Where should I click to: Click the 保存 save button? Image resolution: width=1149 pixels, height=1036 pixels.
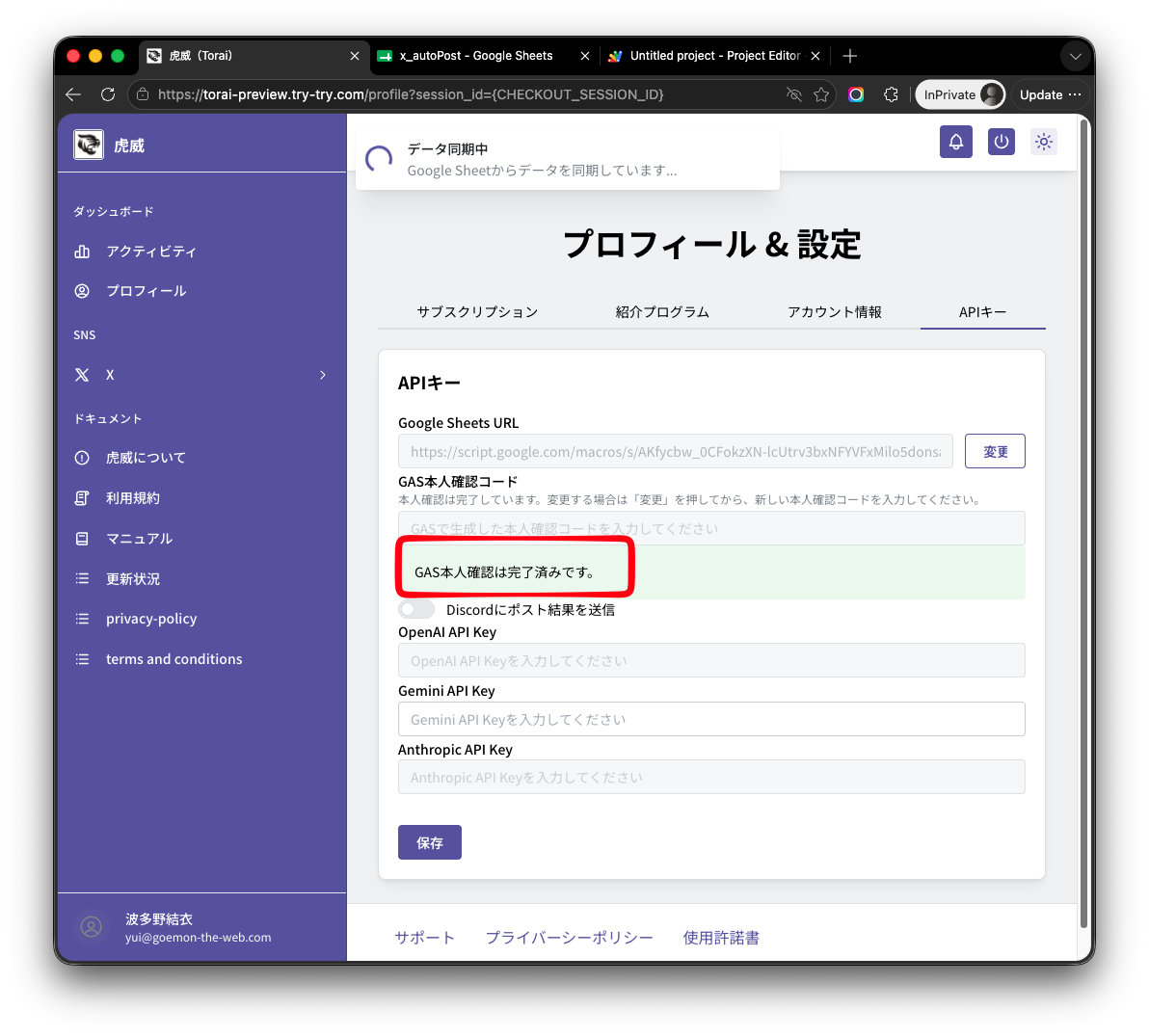(x=429, y=842)
